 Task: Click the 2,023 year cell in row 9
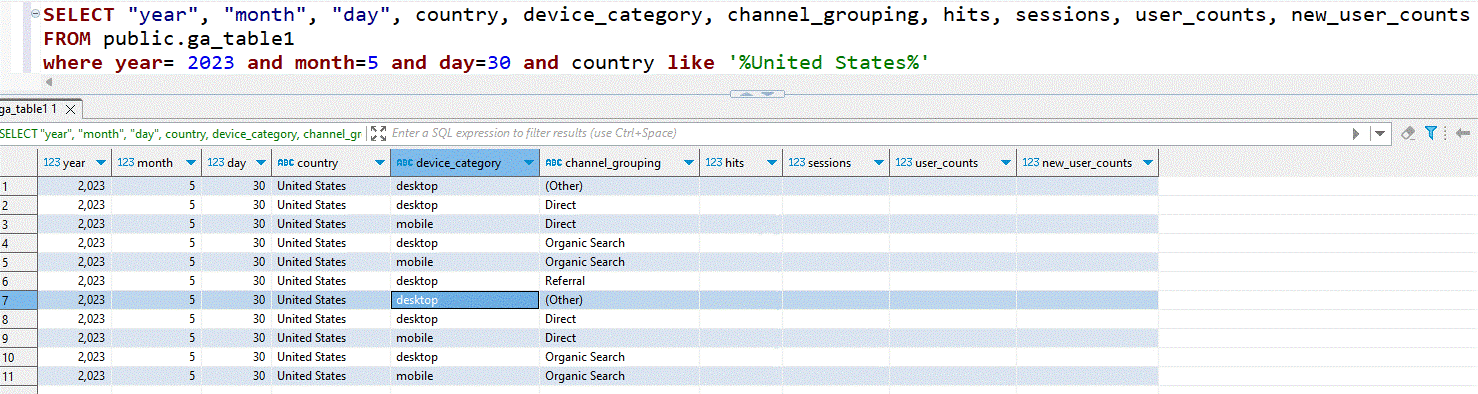[74, 338]
